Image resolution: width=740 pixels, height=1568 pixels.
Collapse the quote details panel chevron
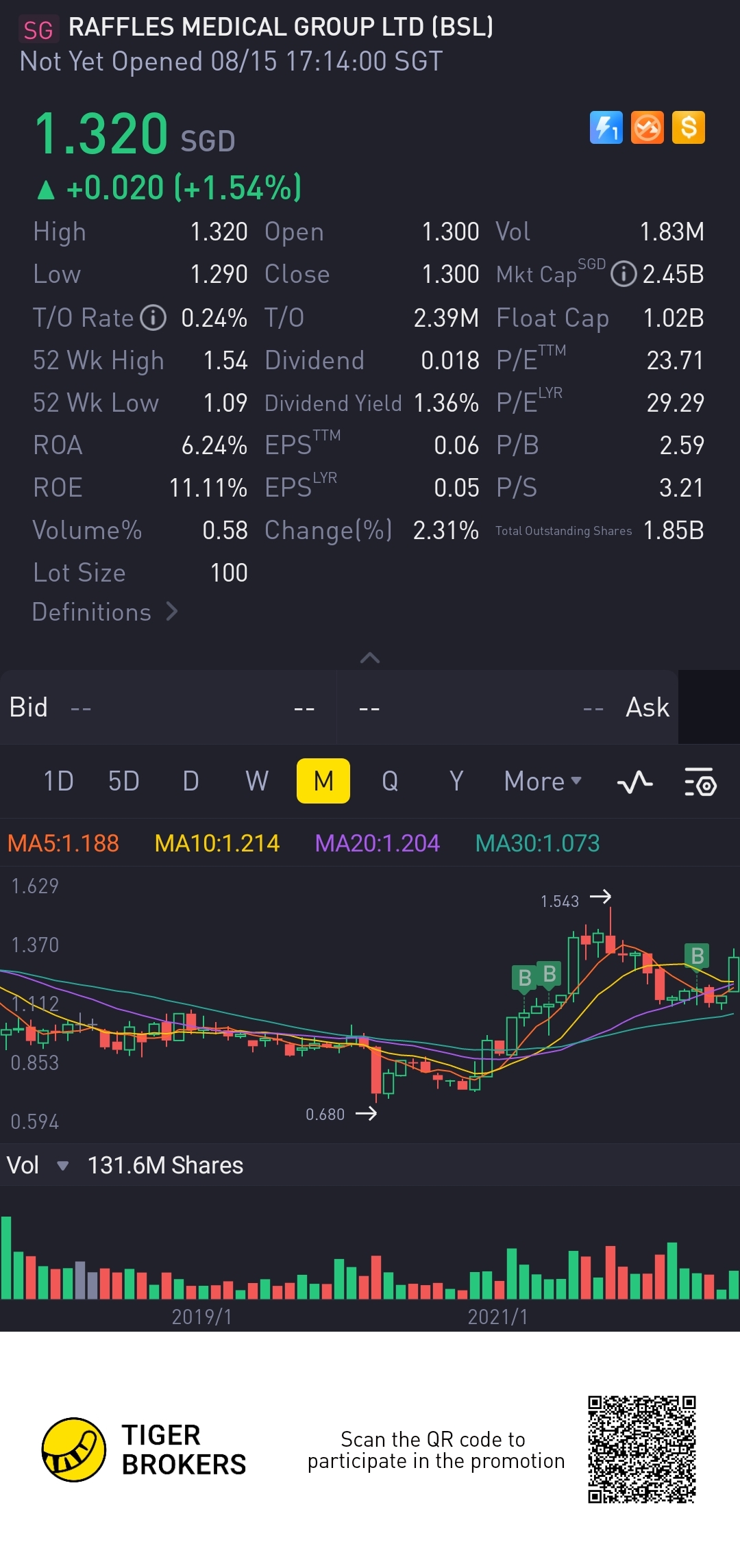[x=370, y=658]
